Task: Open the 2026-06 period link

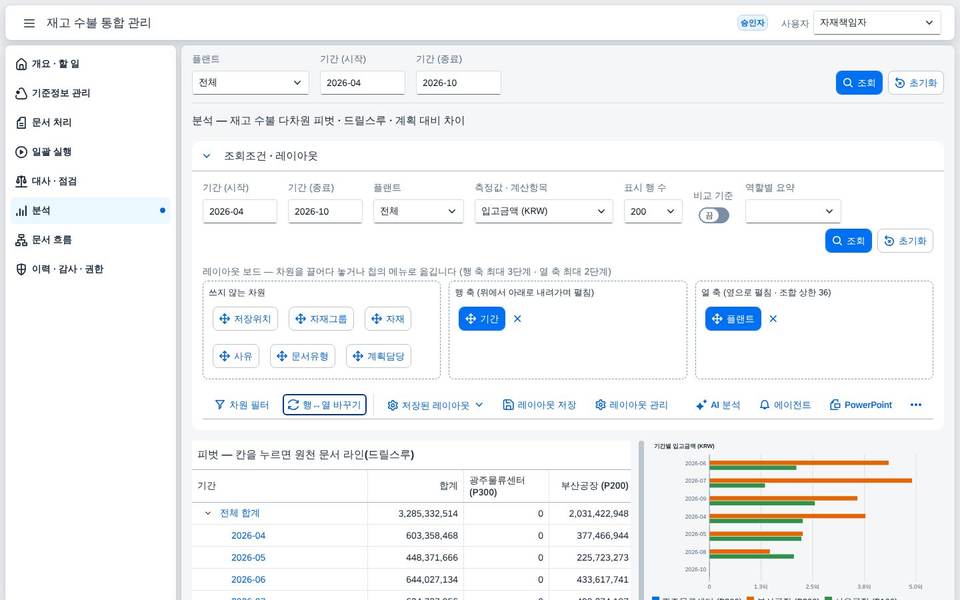Action: tap(249, 580)
